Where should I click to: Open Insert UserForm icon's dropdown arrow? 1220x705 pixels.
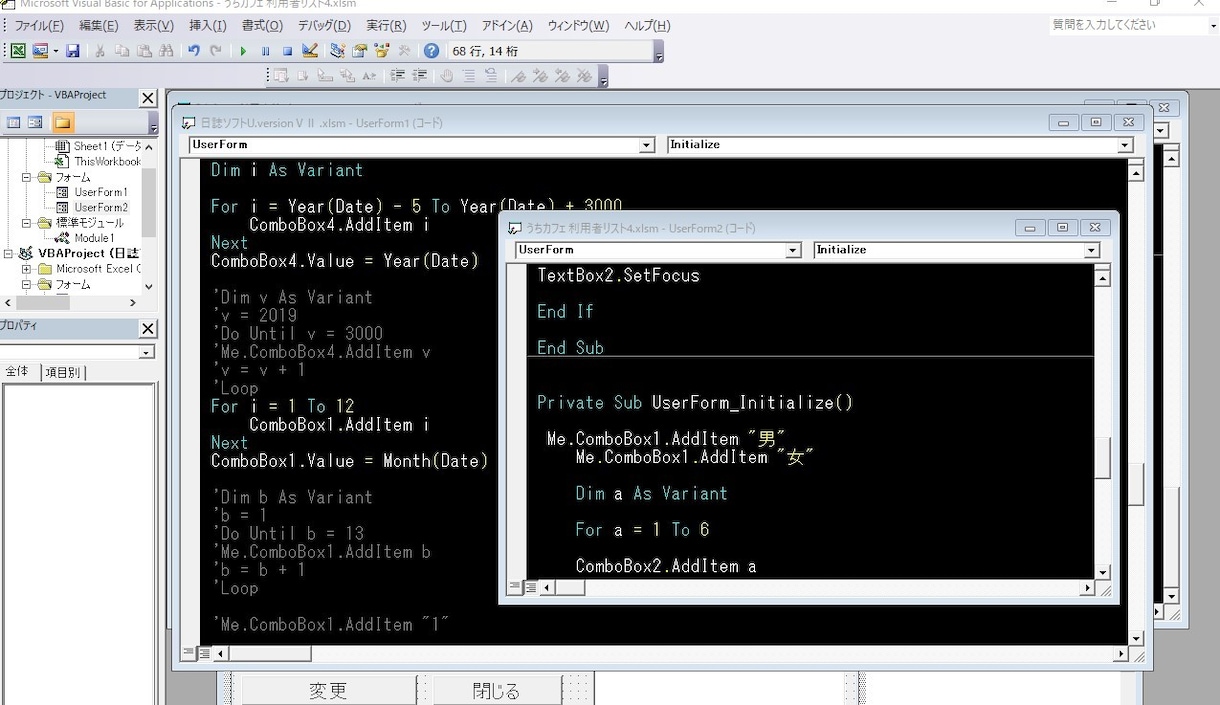[x=55, y=50]
